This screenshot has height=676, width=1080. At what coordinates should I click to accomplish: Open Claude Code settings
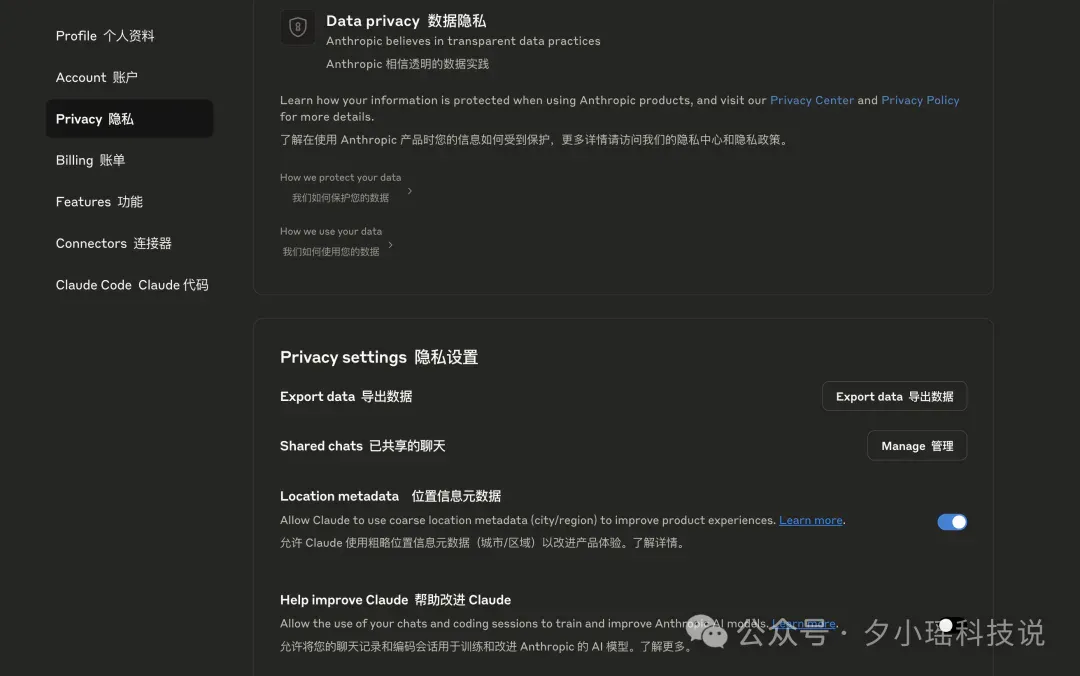coord(132,285)
